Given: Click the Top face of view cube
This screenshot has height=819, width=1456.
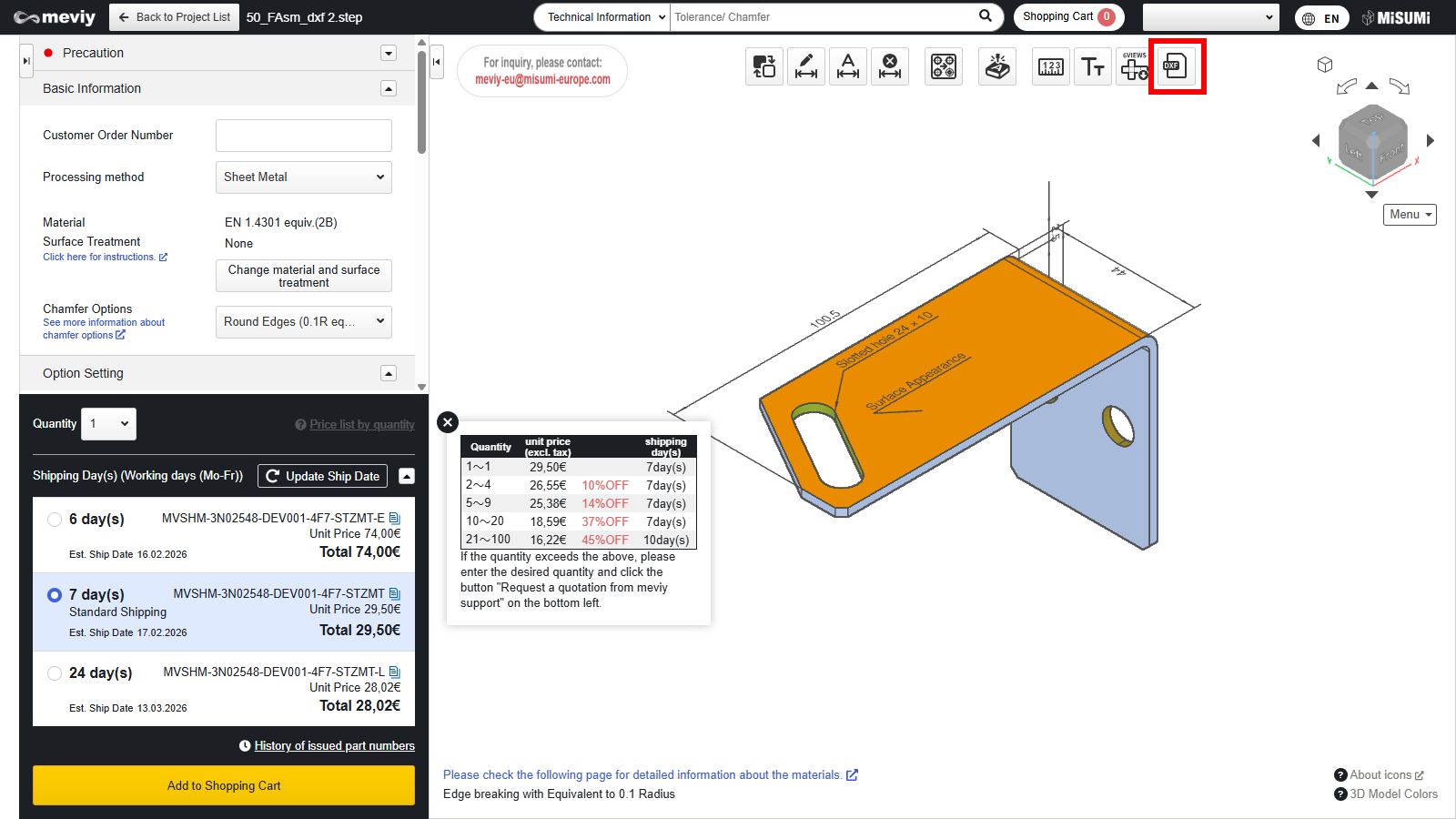Looking at the screenshot, I should pos(1372,119).
